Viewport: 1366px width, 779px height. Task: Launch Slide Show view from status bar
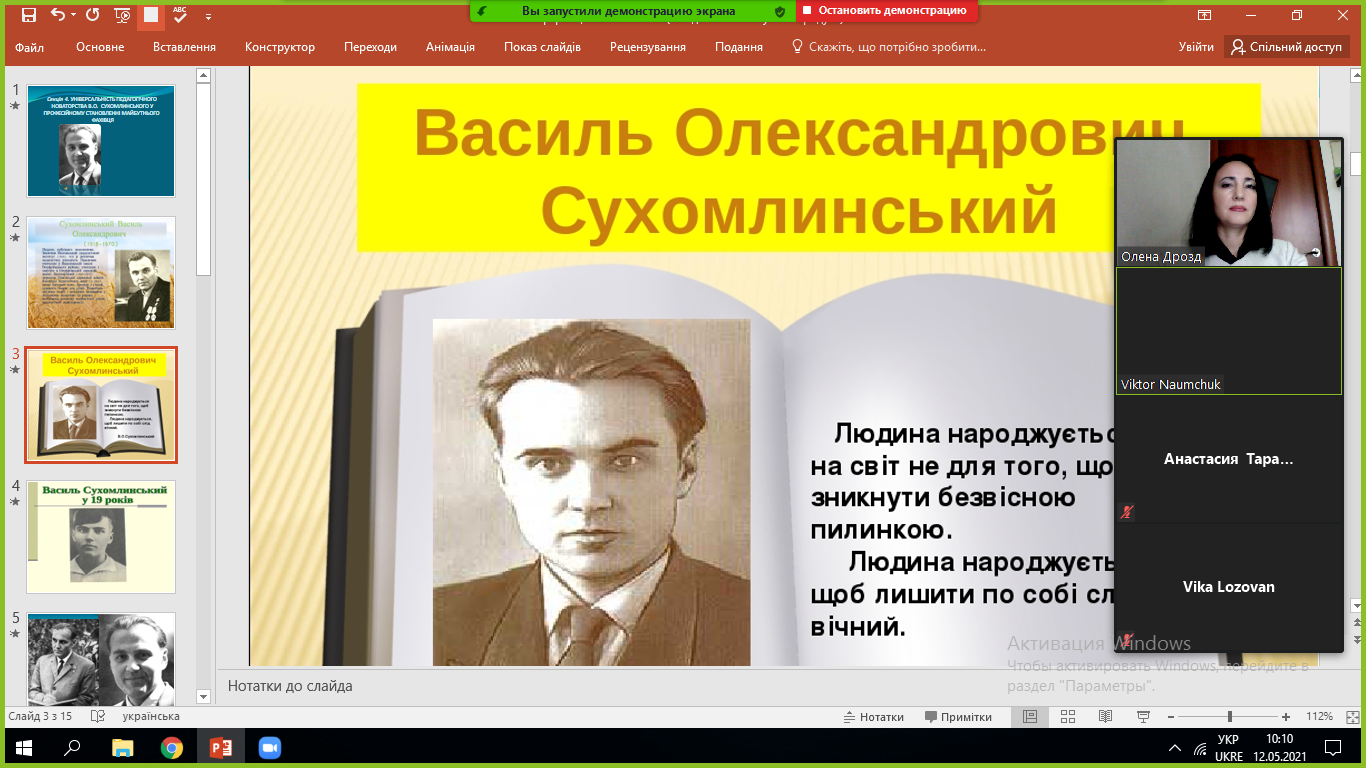1143,717
